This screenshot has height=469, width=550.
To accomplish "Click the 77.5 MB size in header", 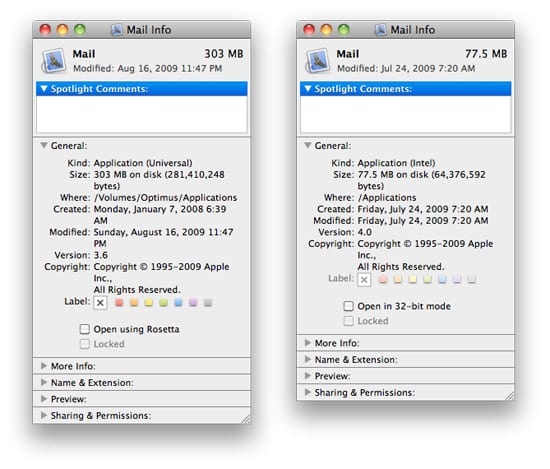I will [x=486, y=54].
